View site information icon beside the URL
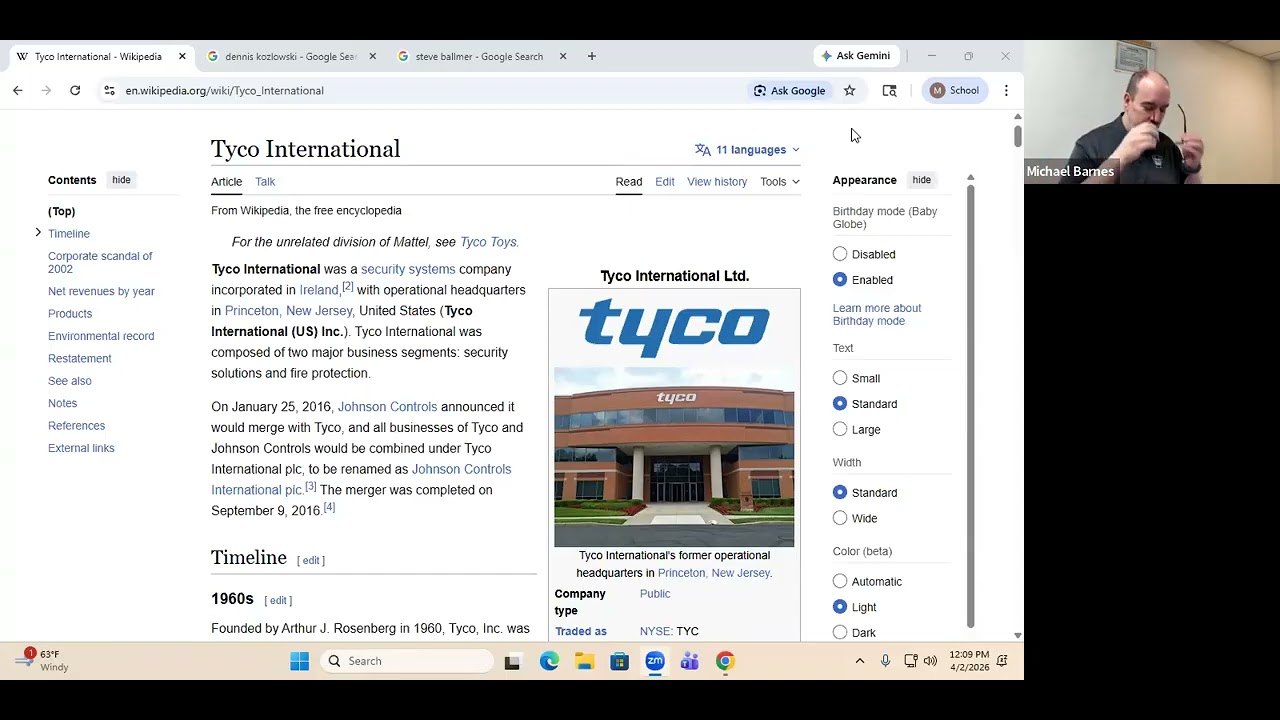This screenshot has height=720, width=1280. coord(109,90)
